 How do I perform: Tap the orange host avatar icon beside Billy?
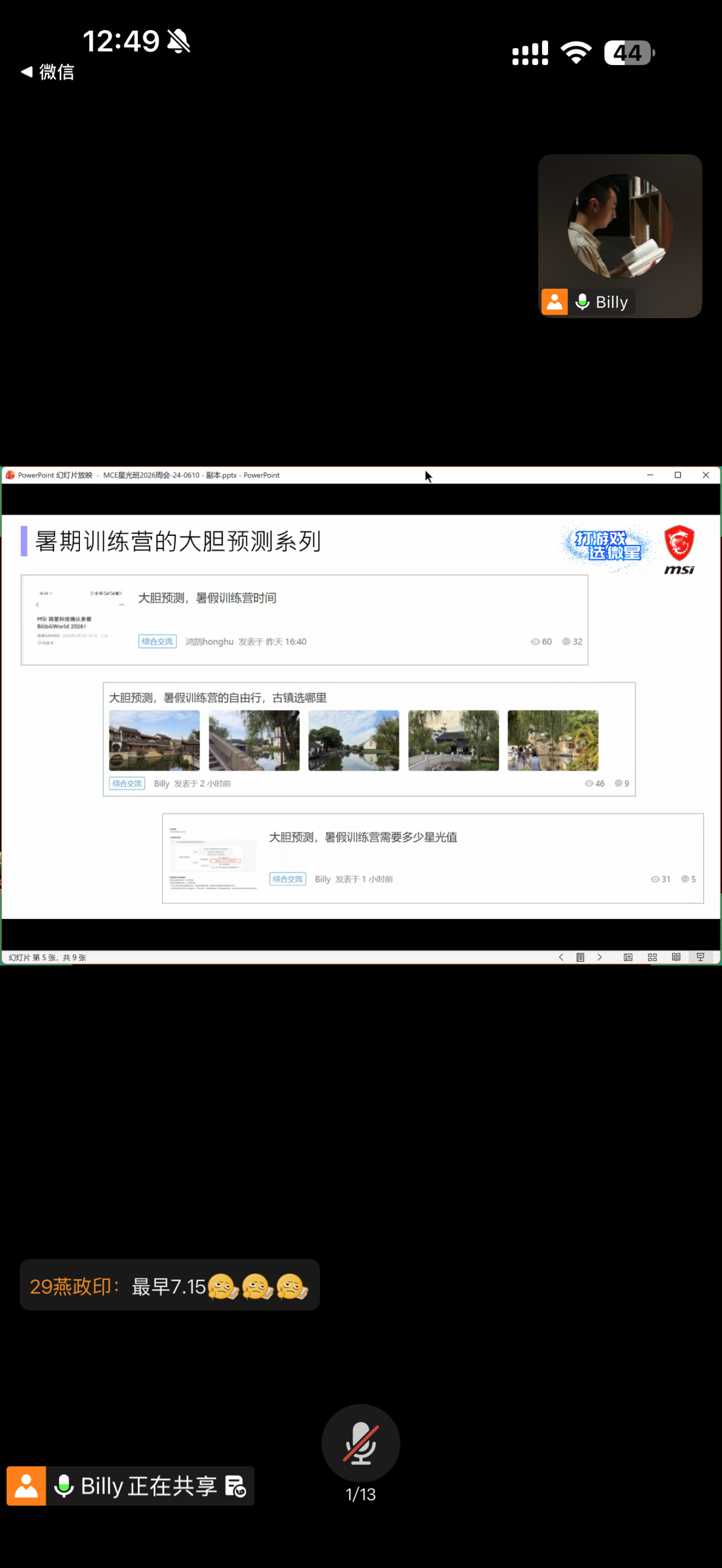(x=555, y=302)
